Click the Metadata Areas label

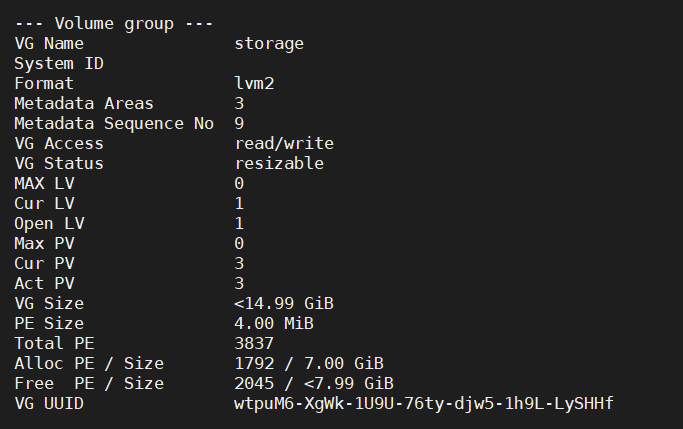click(x=84, y=103)
